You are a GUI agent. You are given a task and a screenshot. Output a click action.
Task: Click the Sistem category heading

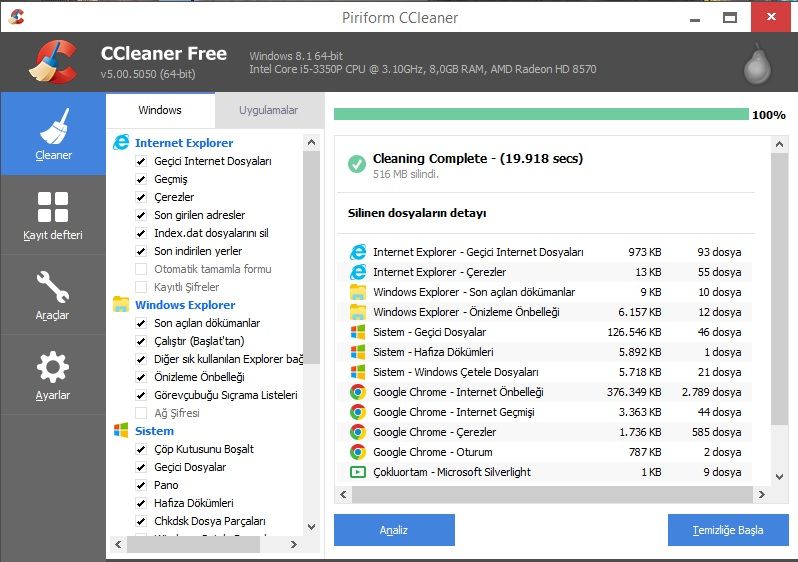pyautogui.click(x=154, y=431)
